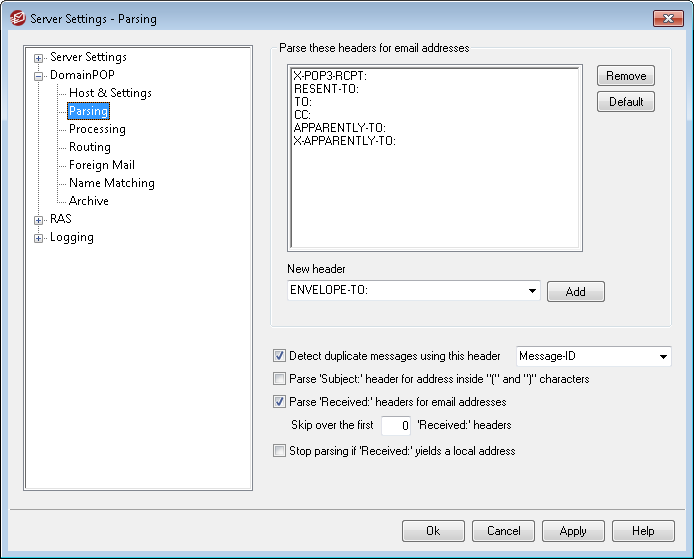Open the Host & Settings page
694x559 pixels.
tap(110, 93)
